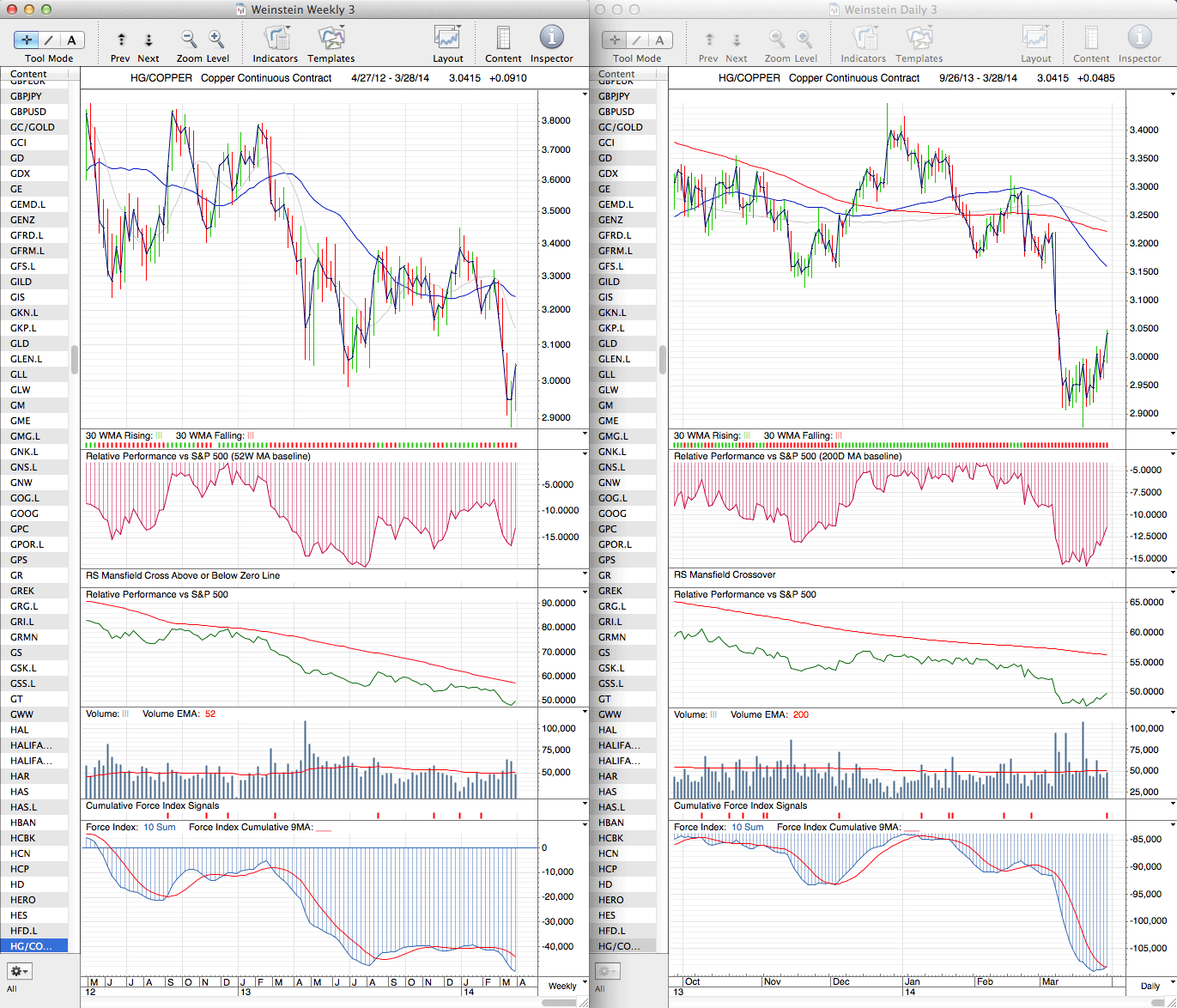Open the Inspector in Weekly window
The width and height of the screenshot is (1177, 1008).
pos(551,39)
